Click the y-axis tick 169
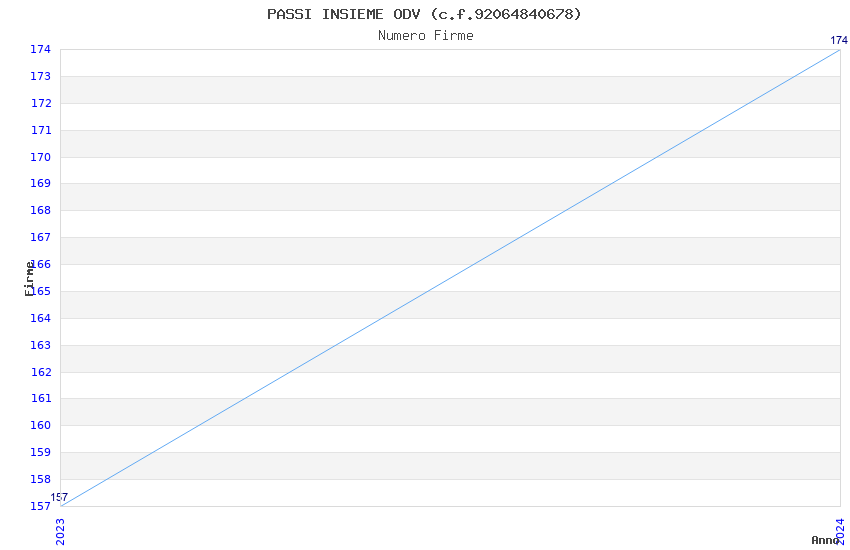This screenshot has width=850, height=550. point(41,183)
